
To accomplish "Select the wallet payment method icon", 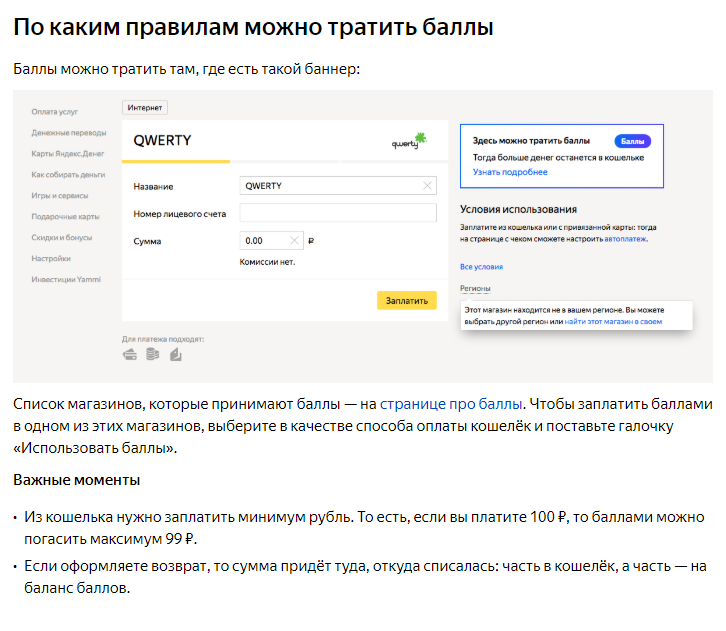I will tap(130, 355).
